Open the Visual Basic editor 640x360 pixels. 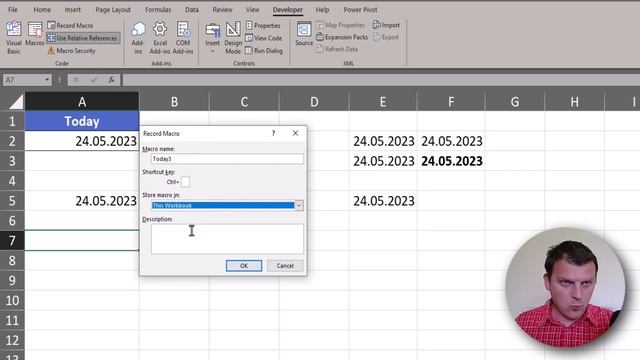pos(13,38)
